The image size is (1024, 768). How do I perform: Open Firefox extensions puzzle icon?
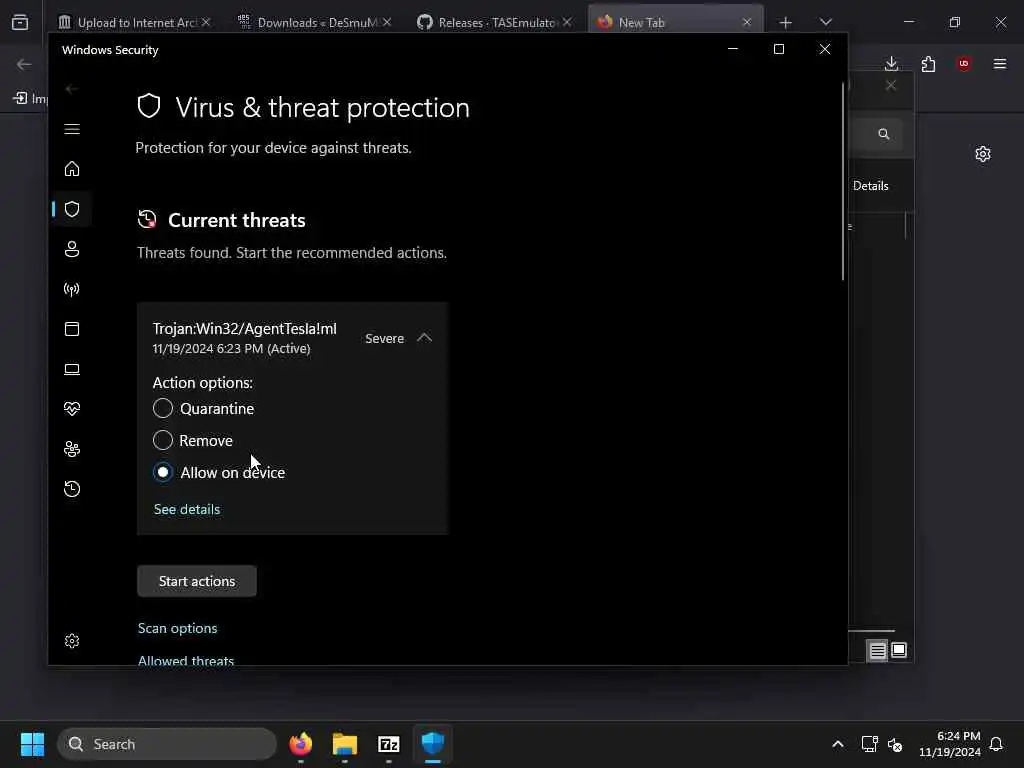928,64
